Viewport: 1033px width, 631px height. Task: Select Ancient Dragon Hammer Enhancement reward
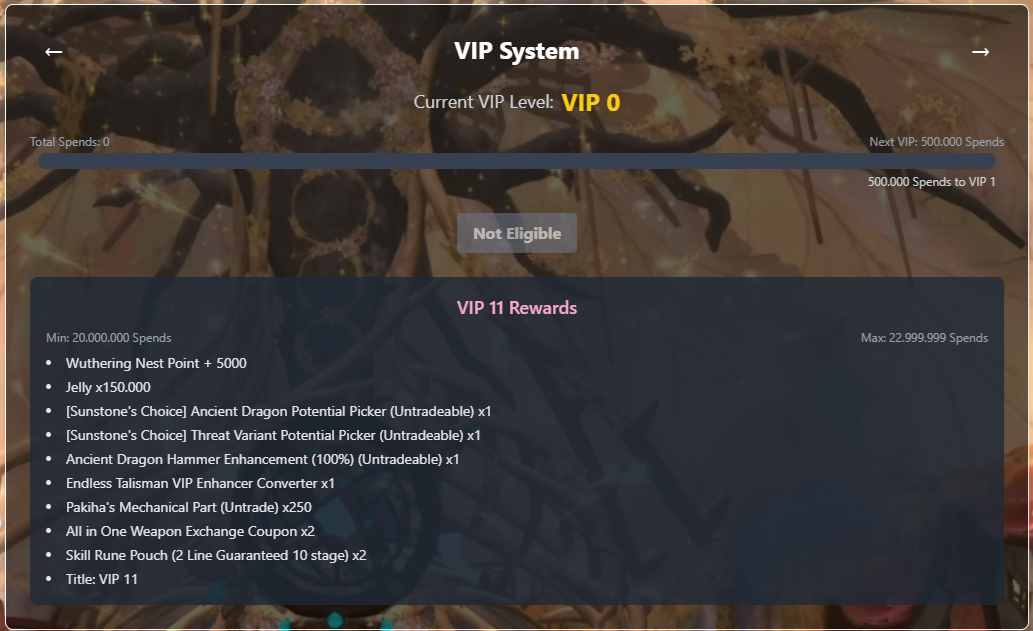click(x=262, y=459)
